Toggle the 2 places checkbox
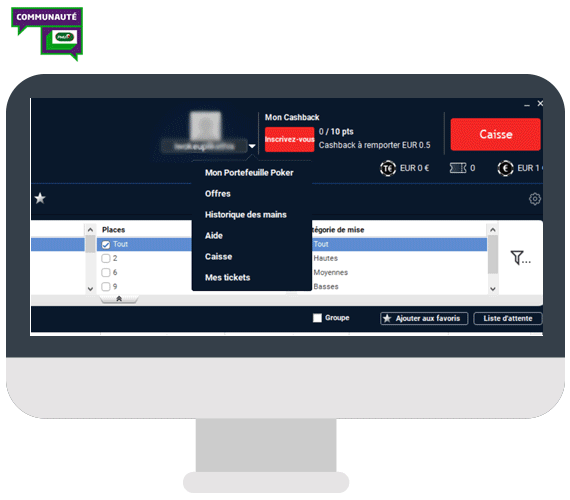The width and height of the screenshot is (570, 500). coord(106,258)
